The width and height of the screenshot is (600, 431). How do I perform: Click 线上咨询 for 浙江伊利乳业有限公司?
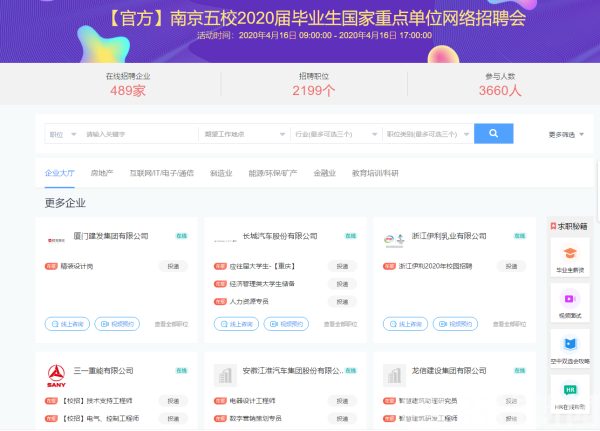(406, 324)
